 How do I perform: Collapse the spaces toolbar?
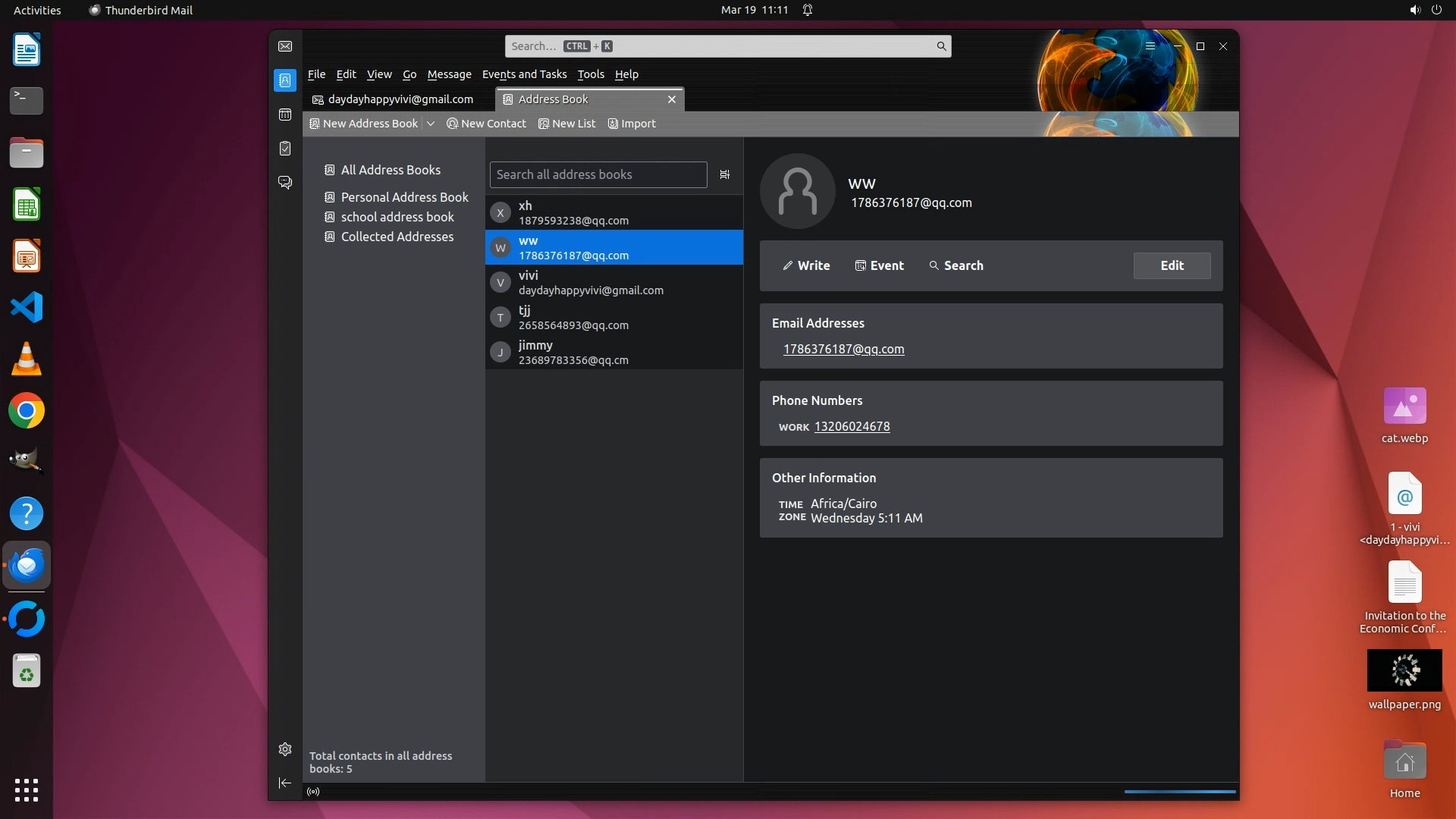point(285,783)
